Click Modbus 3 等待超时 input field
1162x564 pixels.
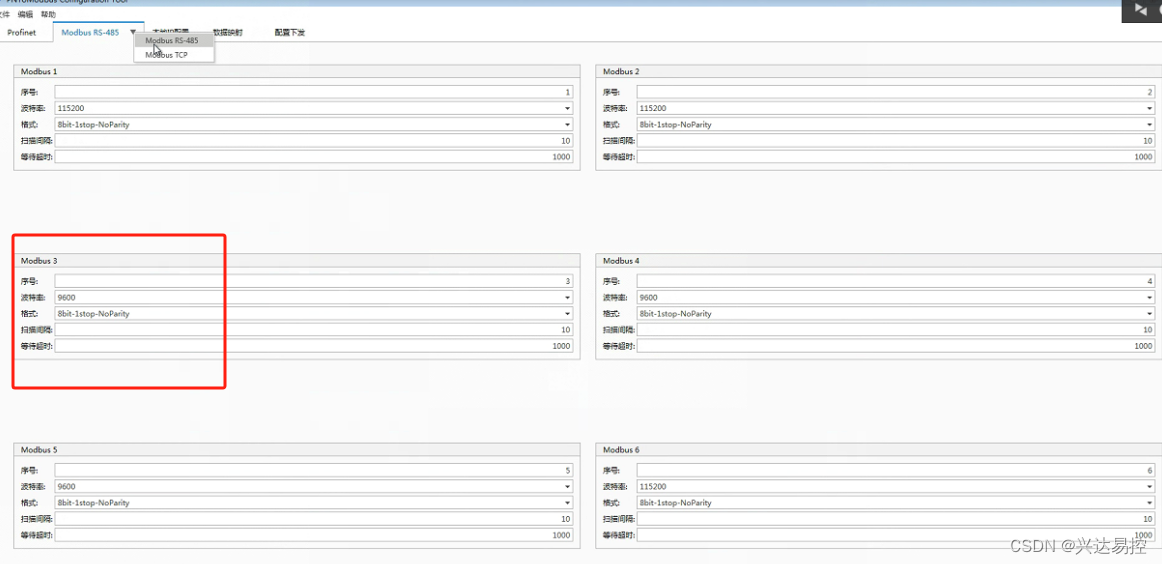313,346
